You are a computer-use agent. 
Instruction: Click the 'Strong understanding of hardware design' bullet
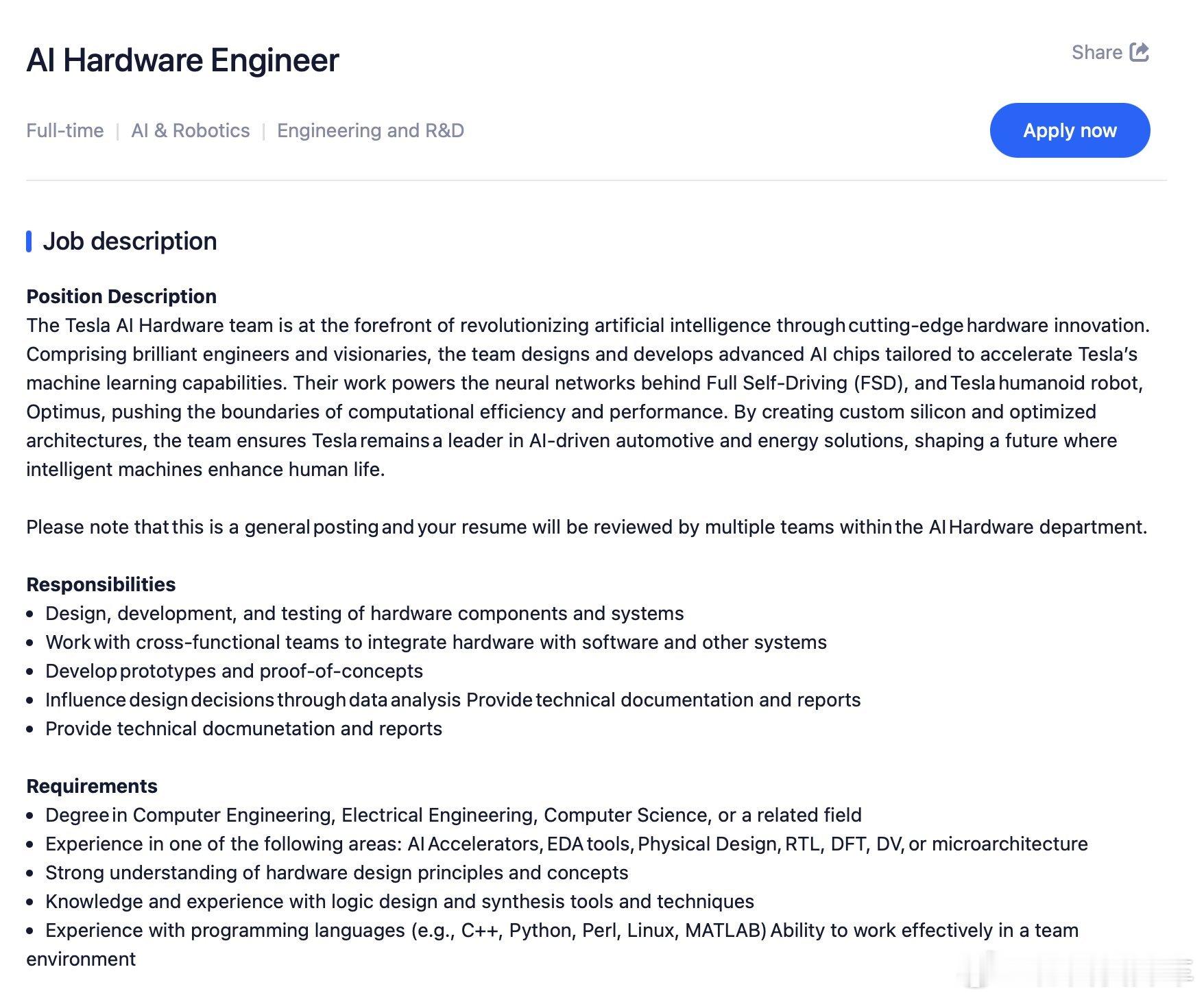click(x=337, y=872)
